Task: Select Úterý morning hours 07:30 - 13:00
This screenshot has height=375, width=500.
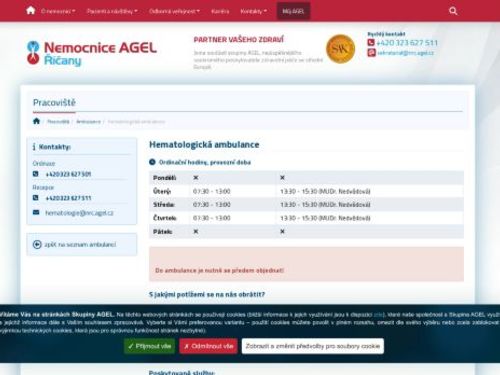Action: point(212,191)
